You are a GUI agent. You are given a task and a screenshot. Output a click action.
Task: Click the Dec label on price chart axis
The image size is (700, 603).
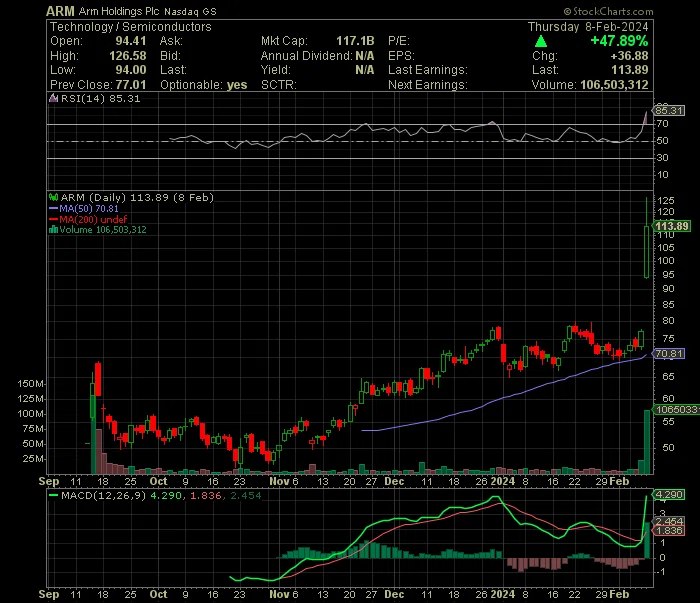click(395, 482)
